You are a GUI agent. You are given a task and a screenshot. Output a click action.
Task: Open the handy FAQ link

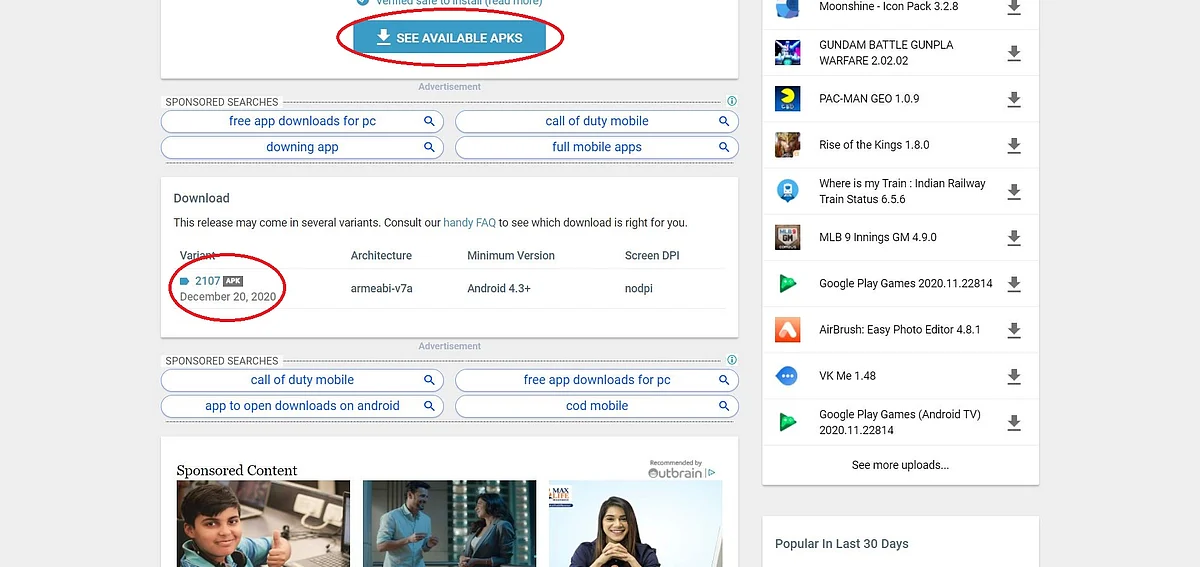[469, 223]
